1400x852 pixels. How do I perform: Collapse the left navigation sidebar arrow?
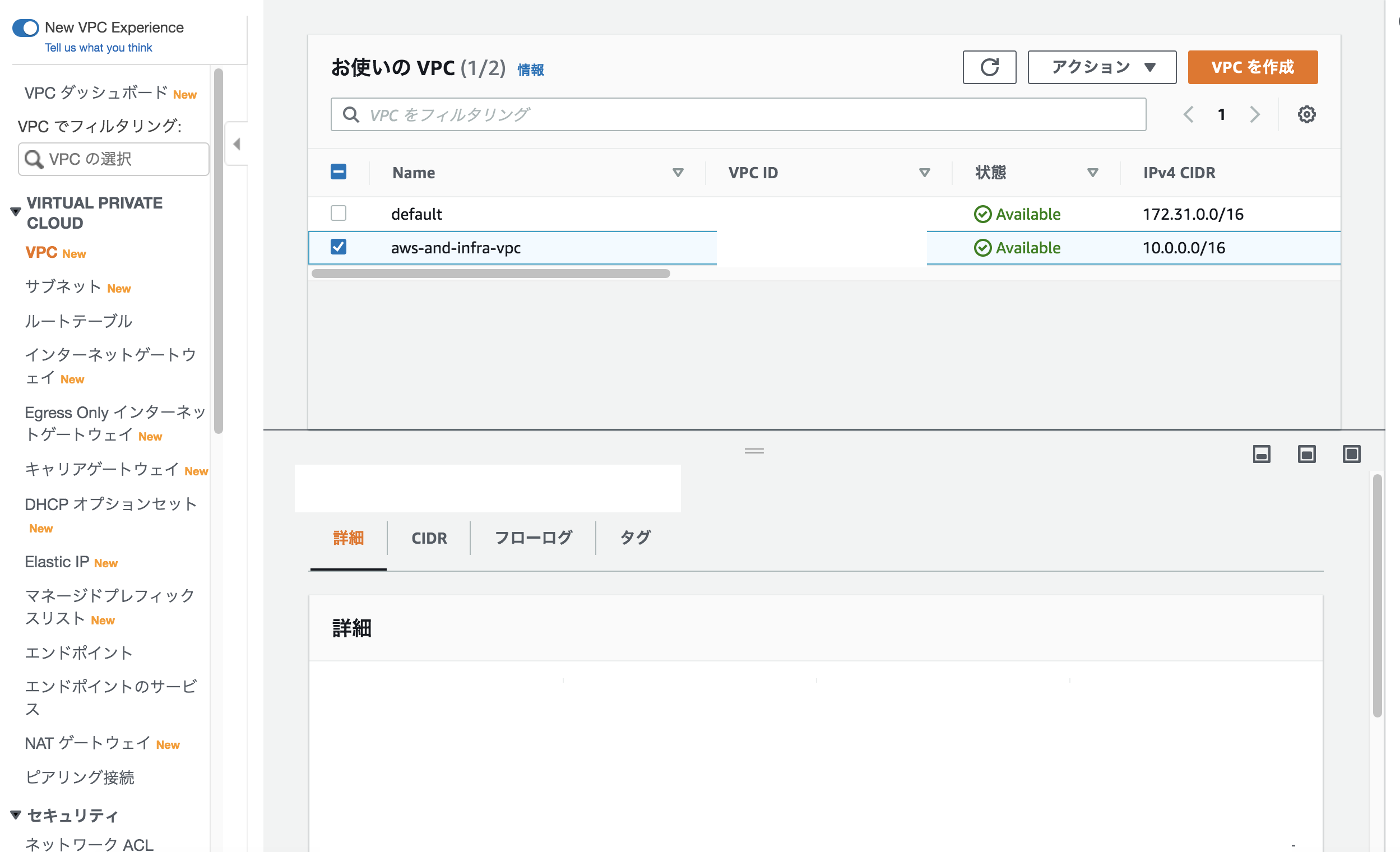coord(237,144)
